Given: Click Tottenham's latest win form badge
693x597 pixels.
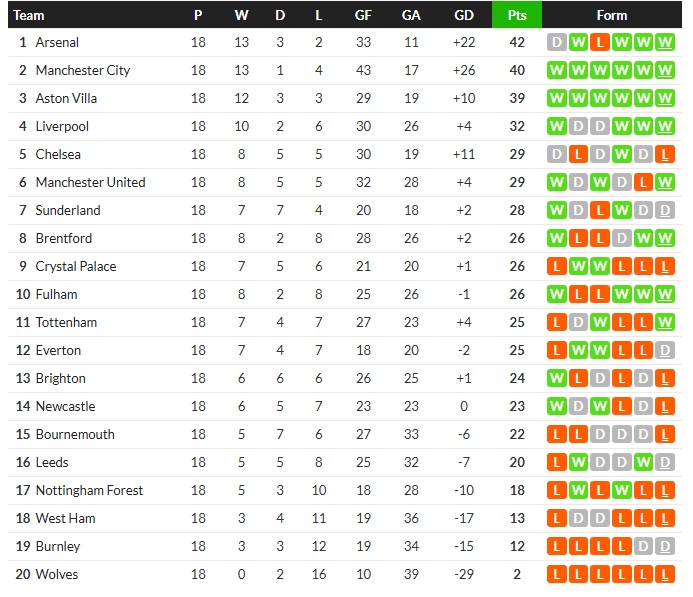Looking at the screenshot, I should click(667, 323).
